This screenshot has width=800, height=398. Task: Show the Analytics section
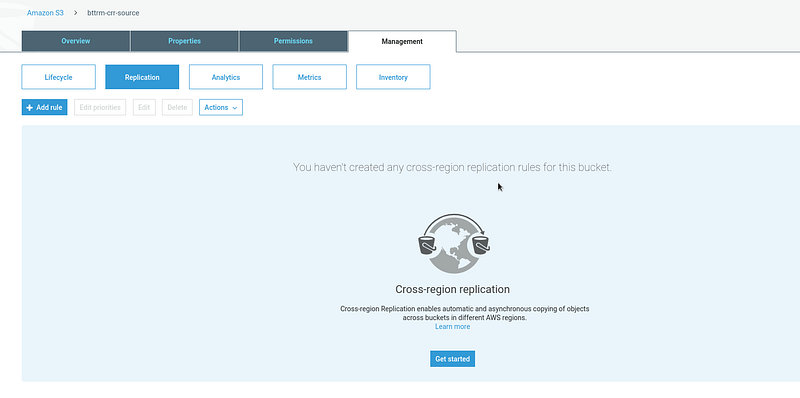point(226,77)
